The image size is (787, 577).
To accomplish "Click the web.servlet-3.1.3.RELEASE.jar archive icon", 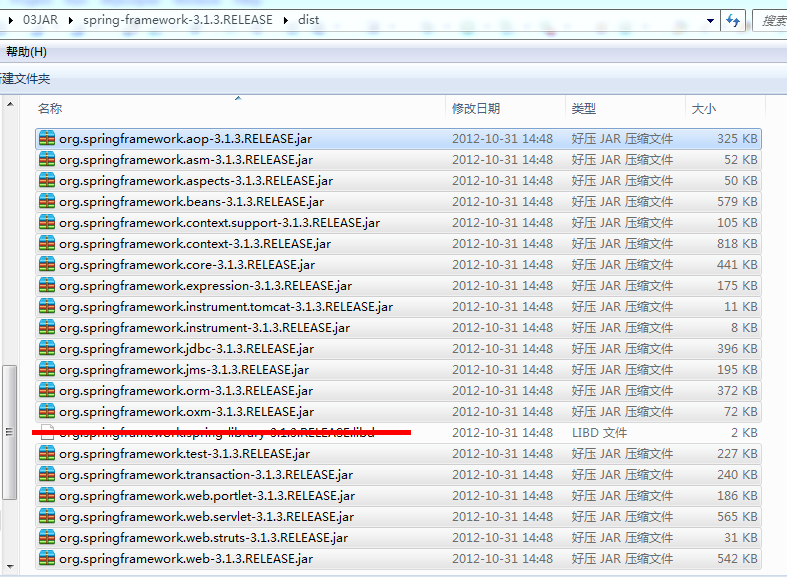I will (47, 517).
